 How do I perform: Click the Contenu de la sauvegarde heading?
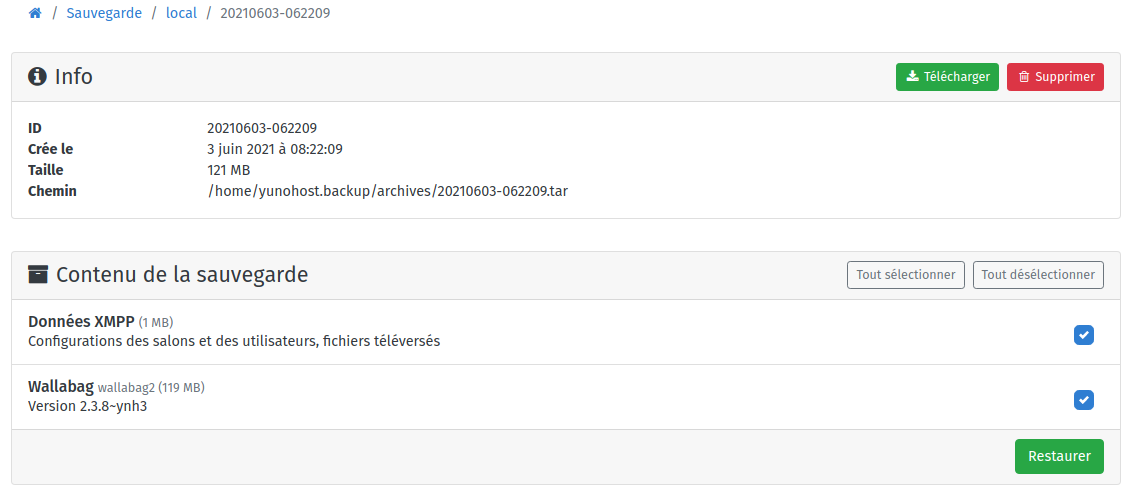pos(182,275)
